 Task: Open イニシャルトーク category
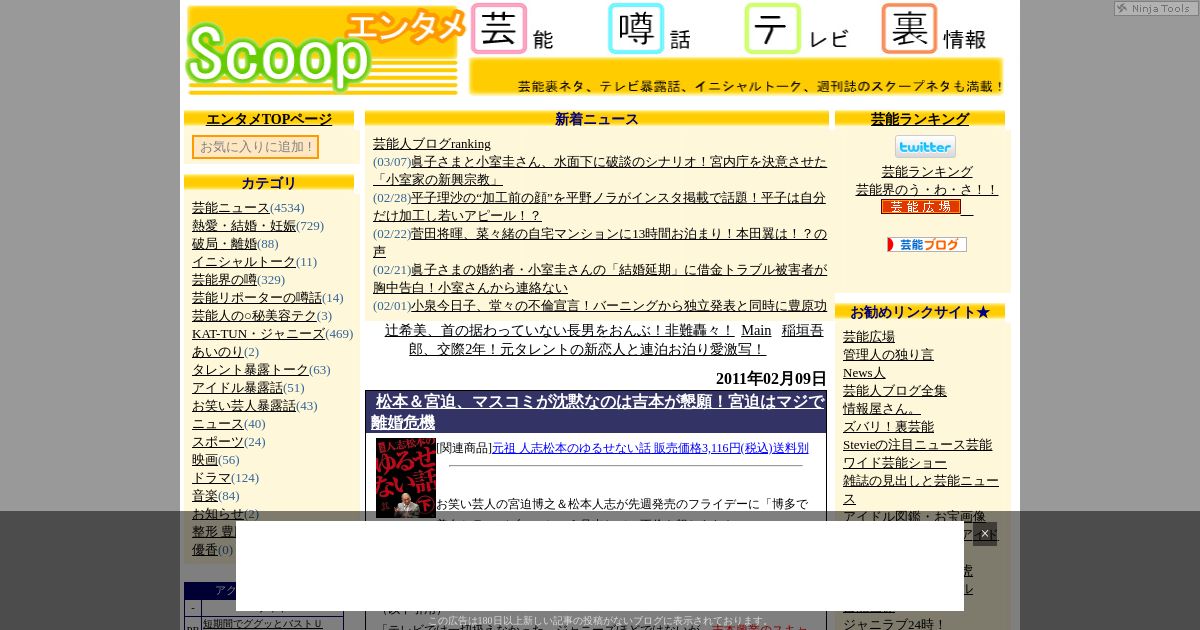(x=244, y=262)
